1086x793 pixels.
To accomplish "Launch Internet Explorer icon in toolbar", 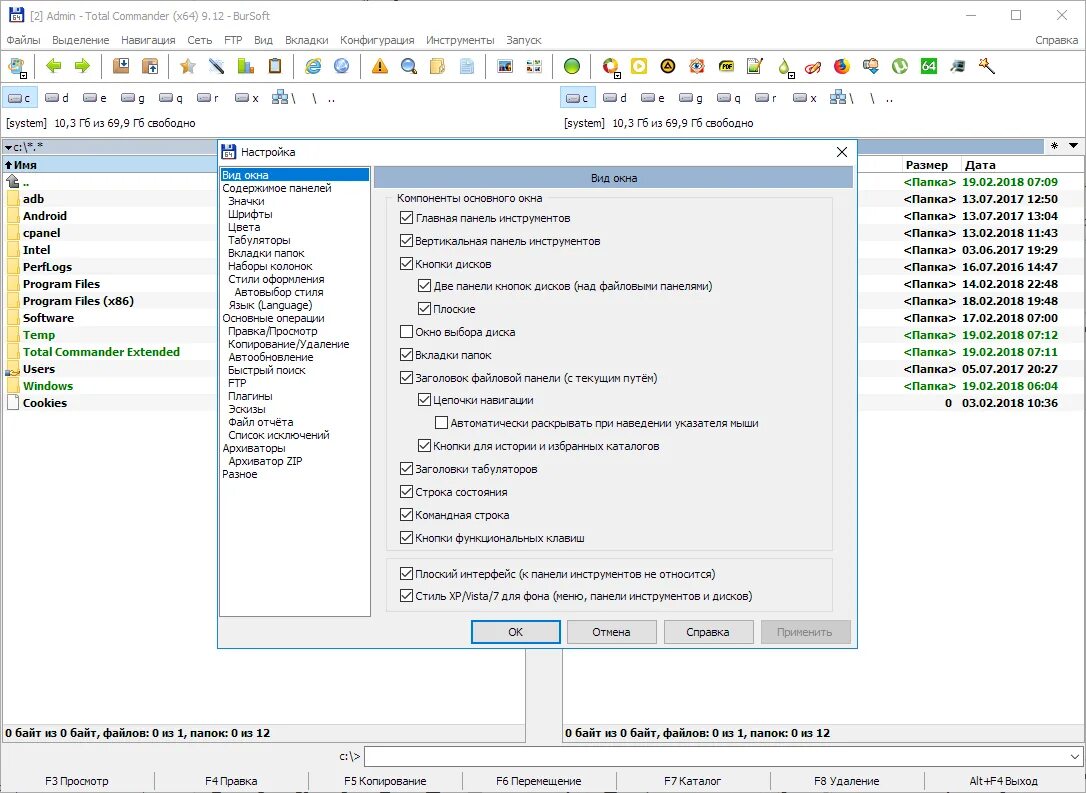I will (313, 66).
